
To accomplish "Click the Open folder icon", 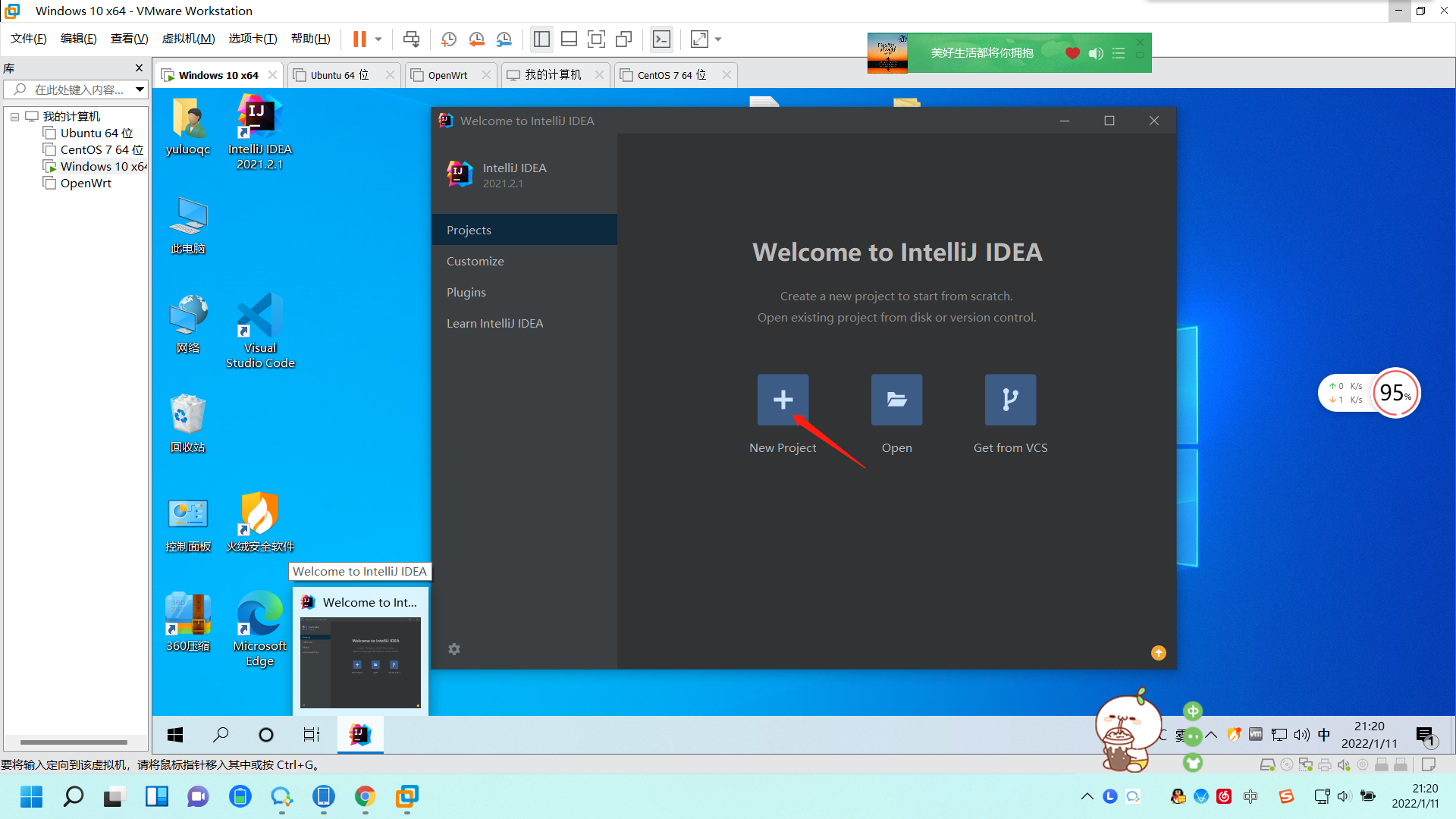I will tap(896, 400).
